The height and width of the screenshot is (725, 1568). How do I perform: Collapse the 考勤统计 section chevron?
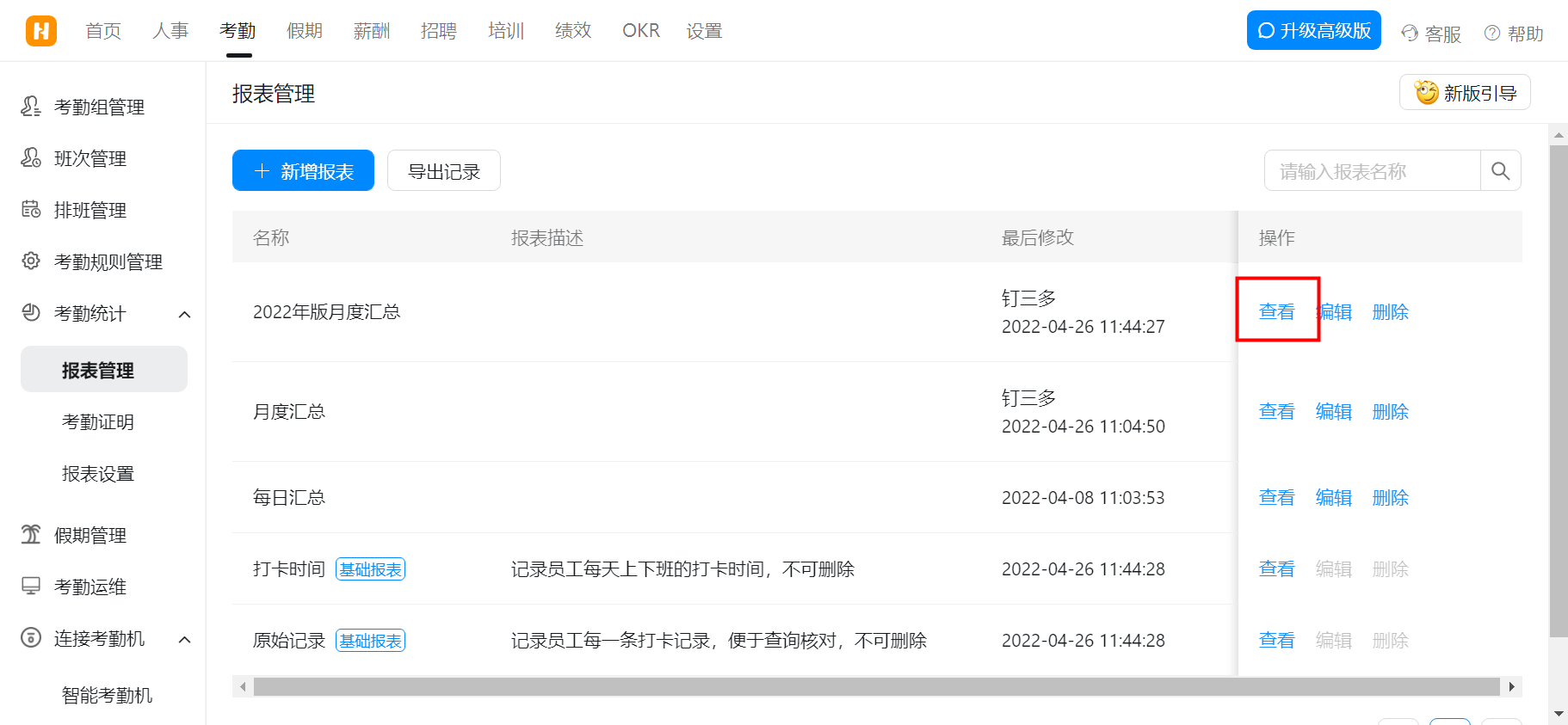184,314
